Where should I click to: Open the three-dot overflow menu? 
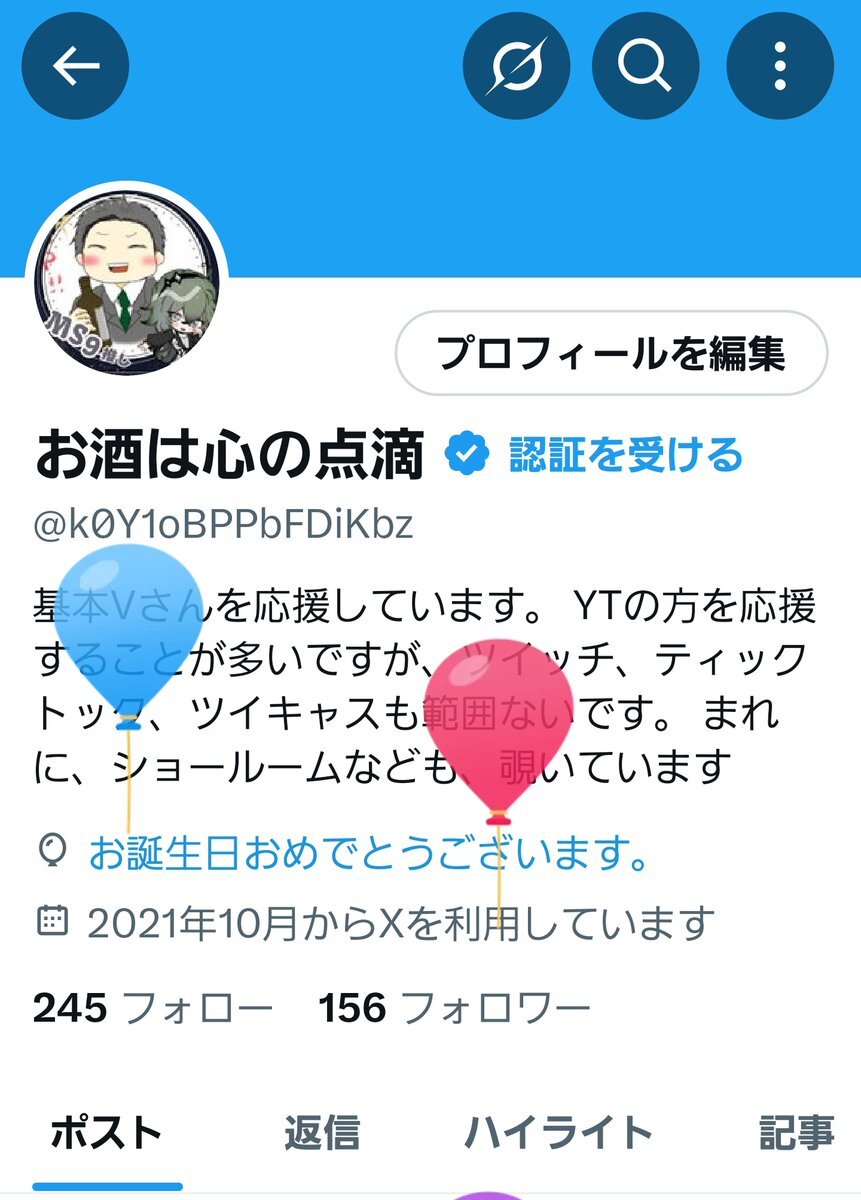coord(780,66)
